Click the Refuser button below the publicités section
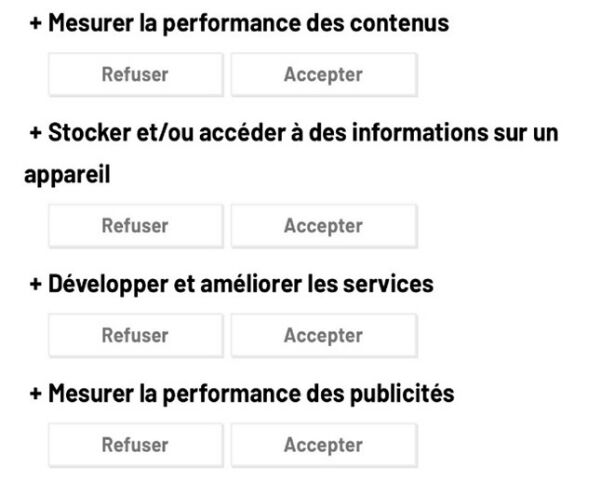Screen dimensions: 600x492 pos(136,445)
